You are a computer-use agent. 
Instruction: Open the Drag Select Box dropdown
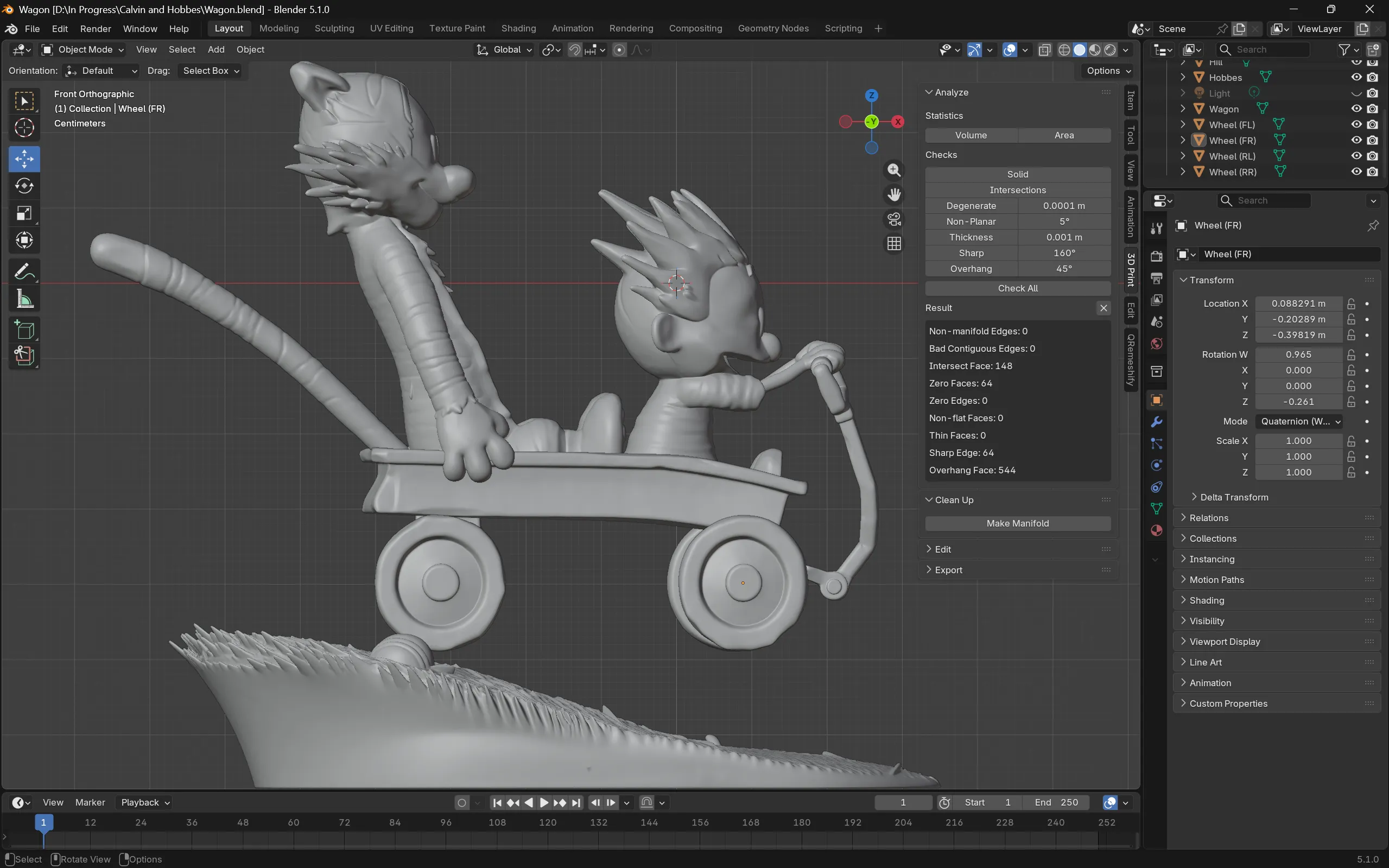click(x=210, y=71)
